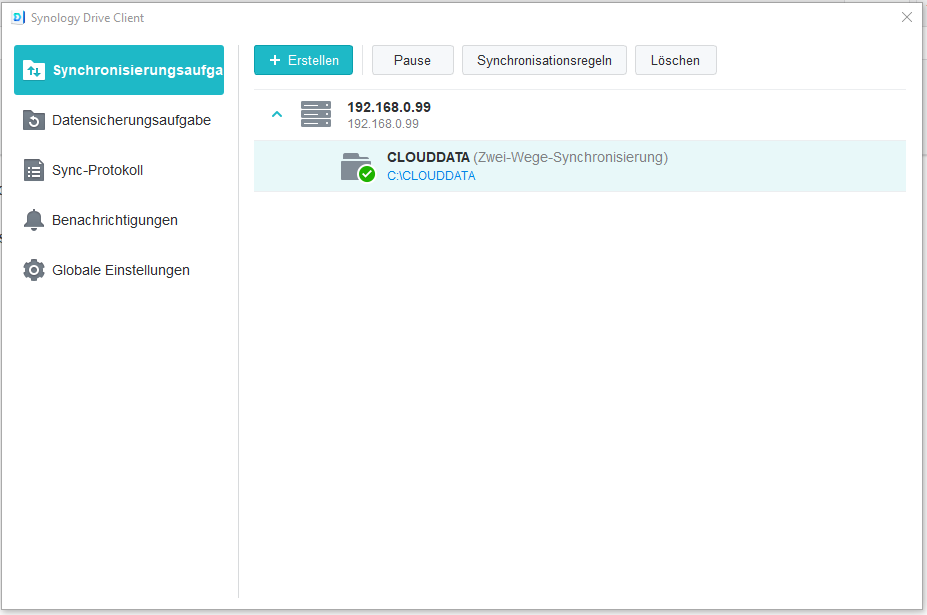The width and height of the screenshot is (927, 615).
Task: Open the Datensicherungsaufgabe section
Action: [x=119, y=120]
